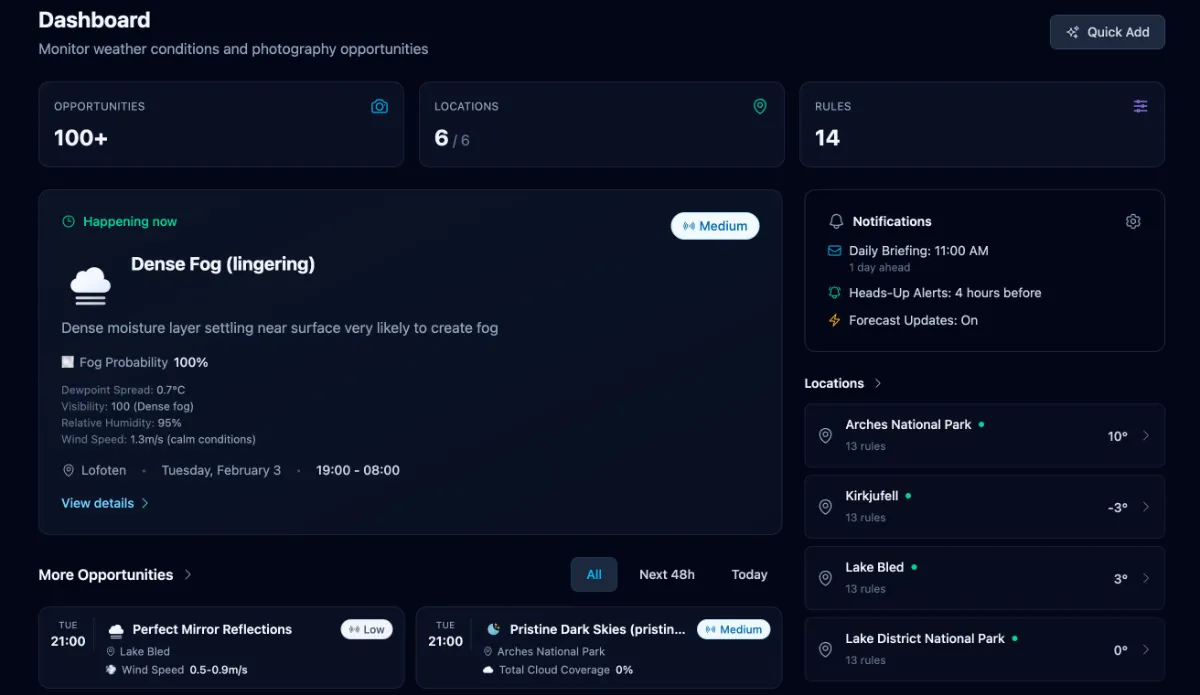The height and width of the screenshot is (695, 1200).
Task: Click the camera icon in Opportunities card
Action: (x=379, y=106)
